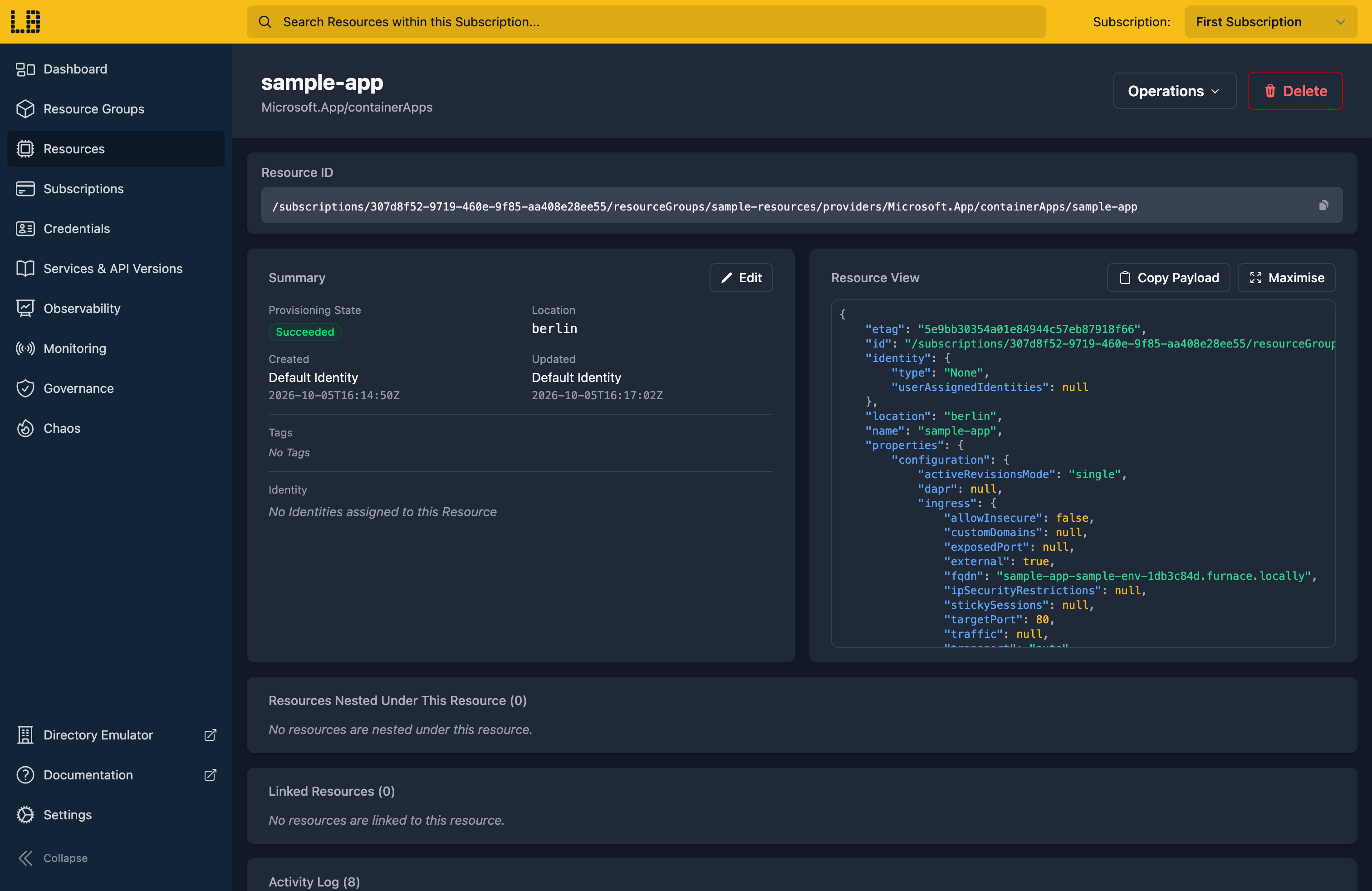Go to Monitoring
Image resolution: width=1372 pixels, height=891 pixels.
pyautogui.click(x=116, y=348)
